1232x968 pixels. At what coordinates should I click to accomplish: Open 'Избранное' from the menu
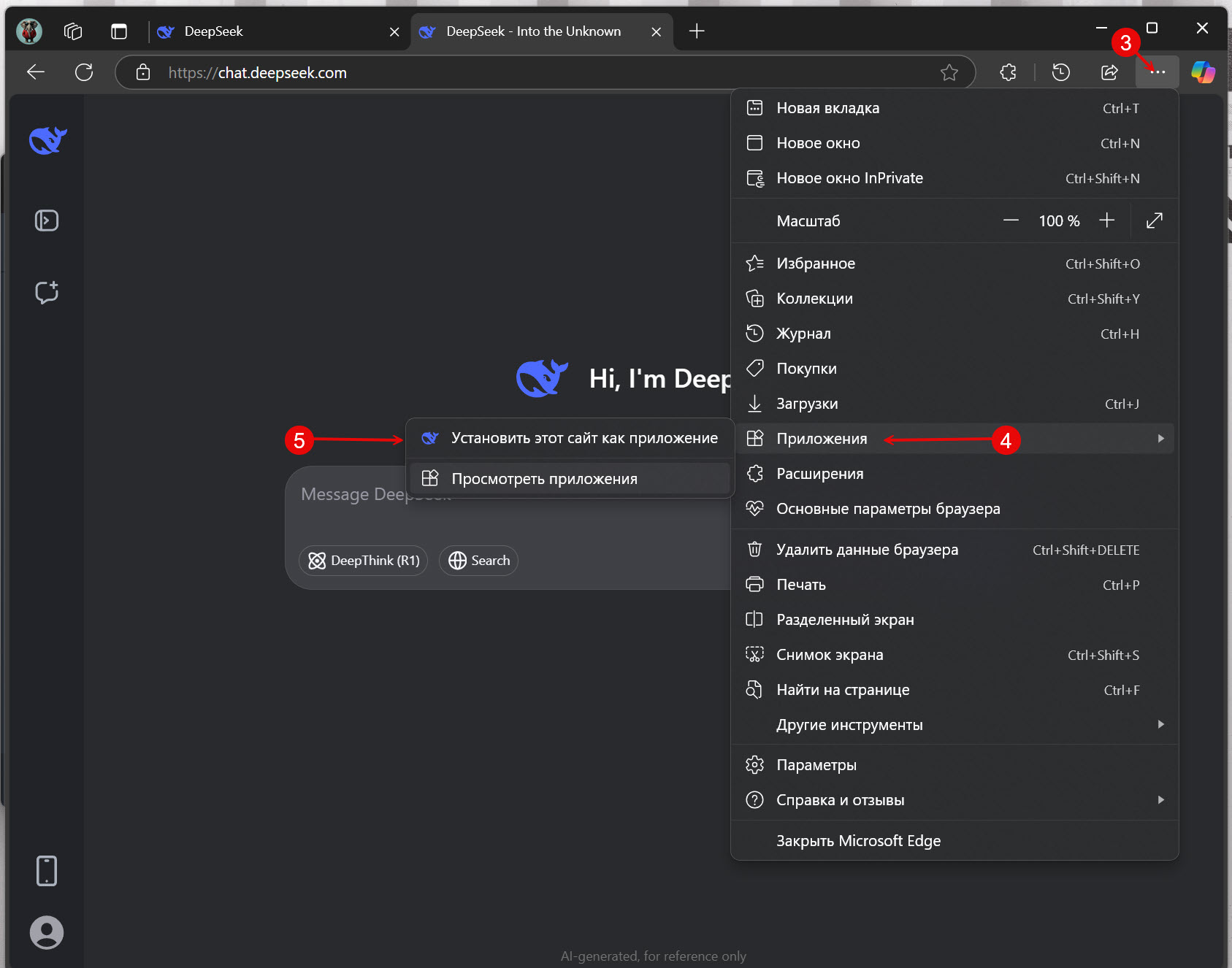[954, 264]
